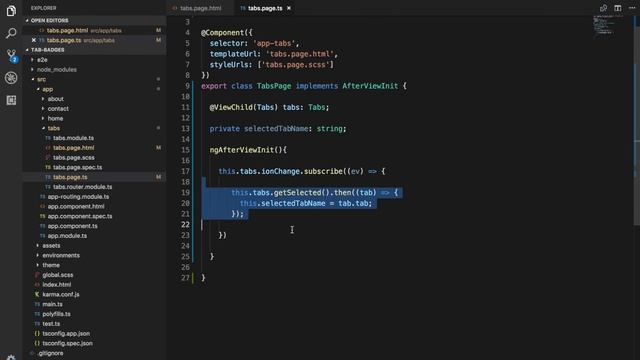Open .gitignore file
The width and height of the screenshot is (640, 360).
[x=51, y=353]
